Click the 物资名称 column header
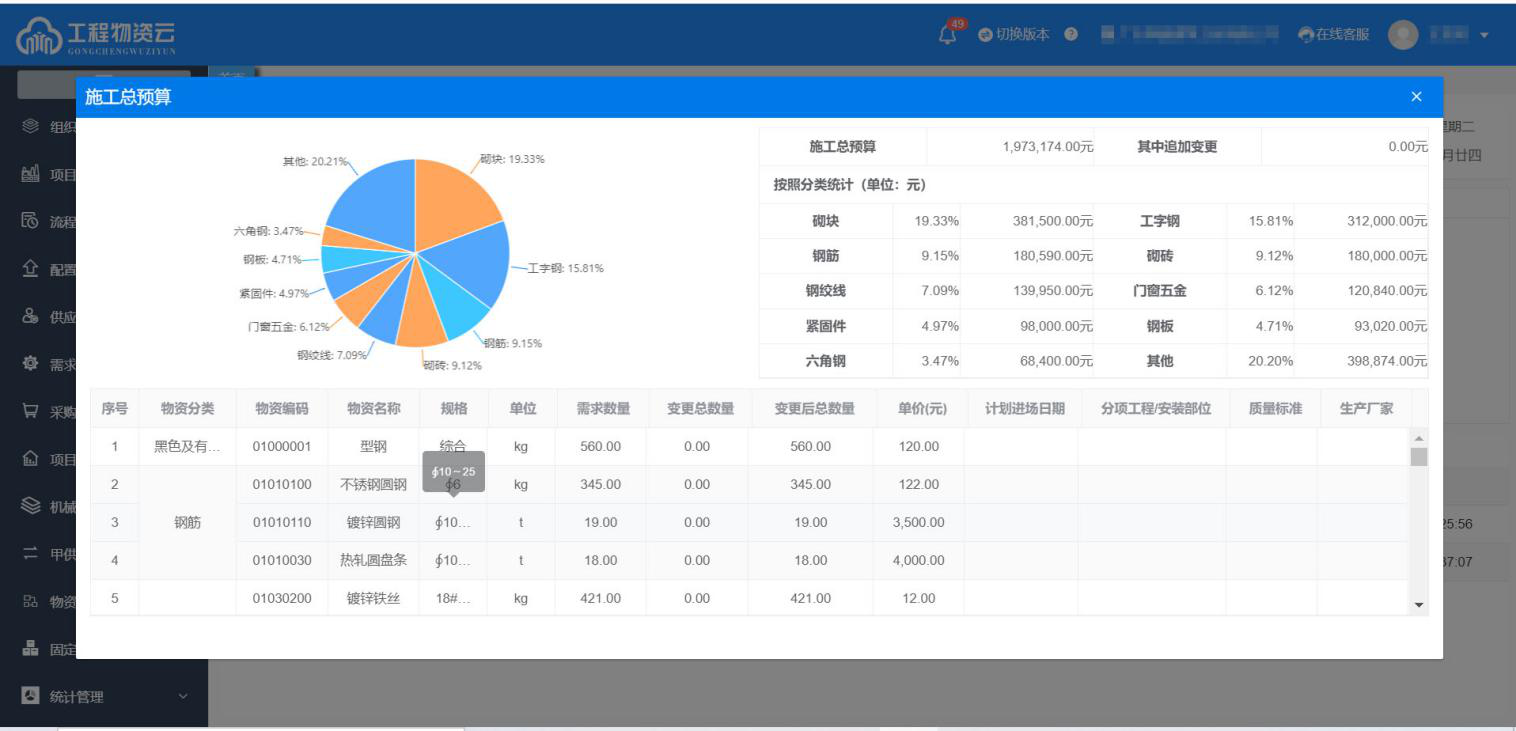The width and height of the screenshot is (1516, 731). (x=373, y=408)
